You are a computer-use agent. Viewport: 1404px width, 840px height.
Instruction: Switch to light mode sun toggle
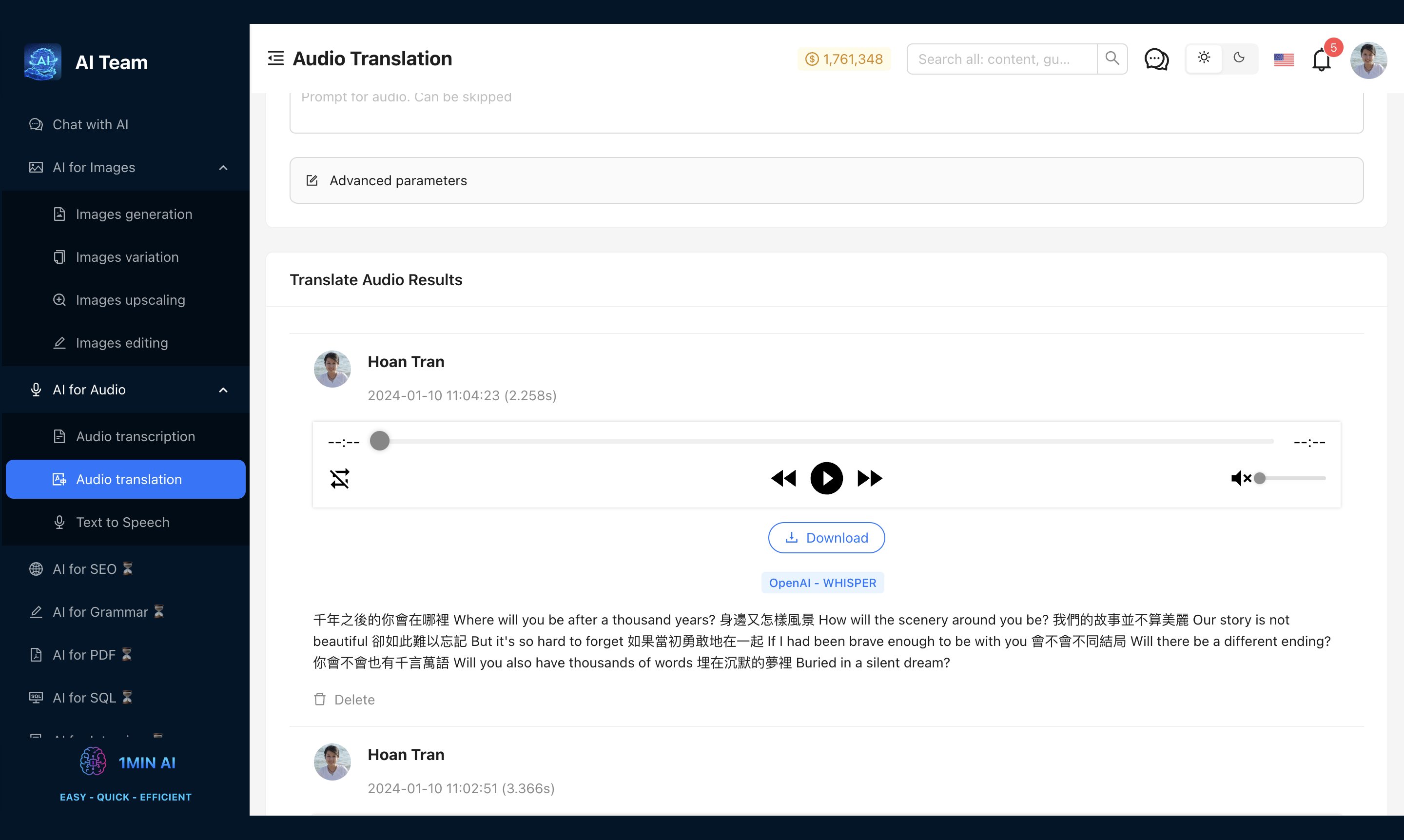1204,58
